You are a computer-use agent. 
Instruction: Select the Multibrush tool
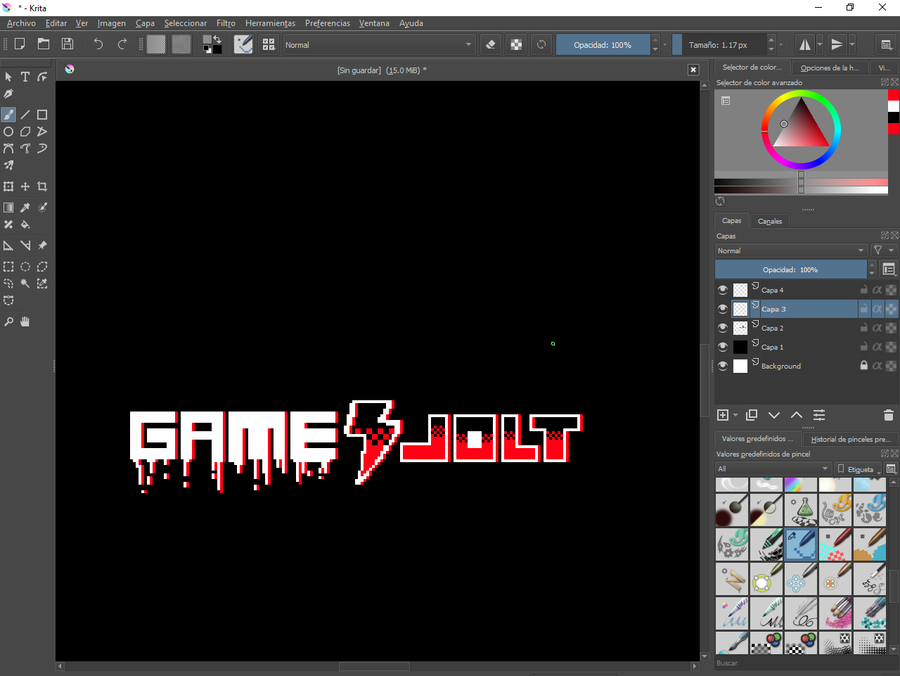click(x=9, y=165)
